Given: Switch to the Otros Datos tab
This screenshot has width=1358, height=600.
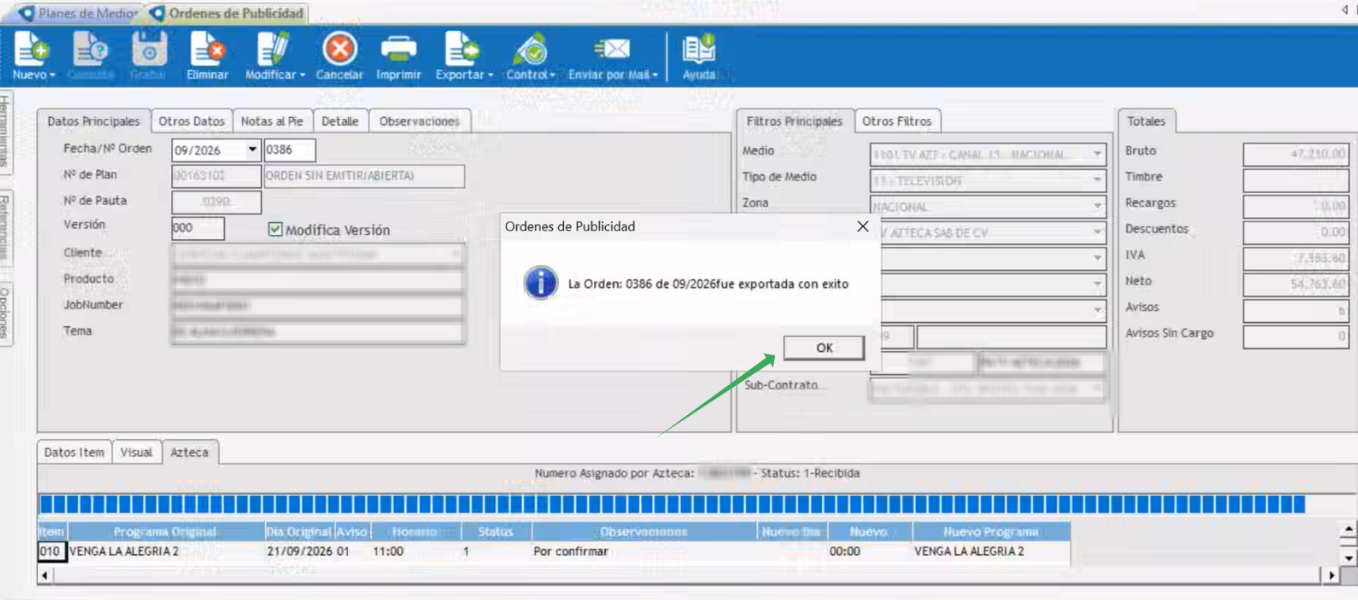Looking at the screenshot, I should tap(192, 121).
